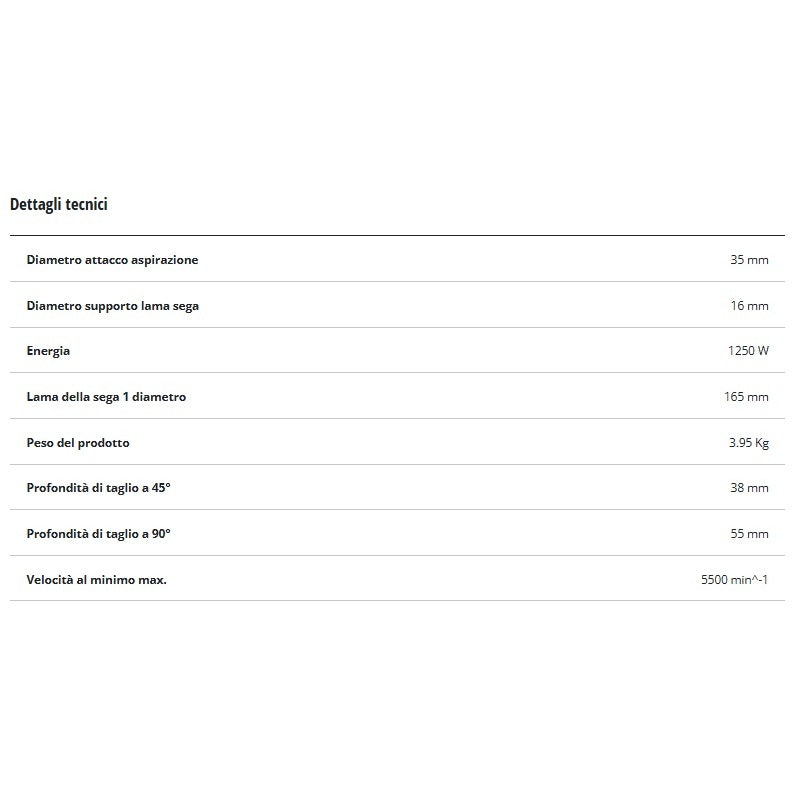Select the Lama della sega 1 diametro label
Image resolution: width=811 pixels, height=811 pixels.
106,397
